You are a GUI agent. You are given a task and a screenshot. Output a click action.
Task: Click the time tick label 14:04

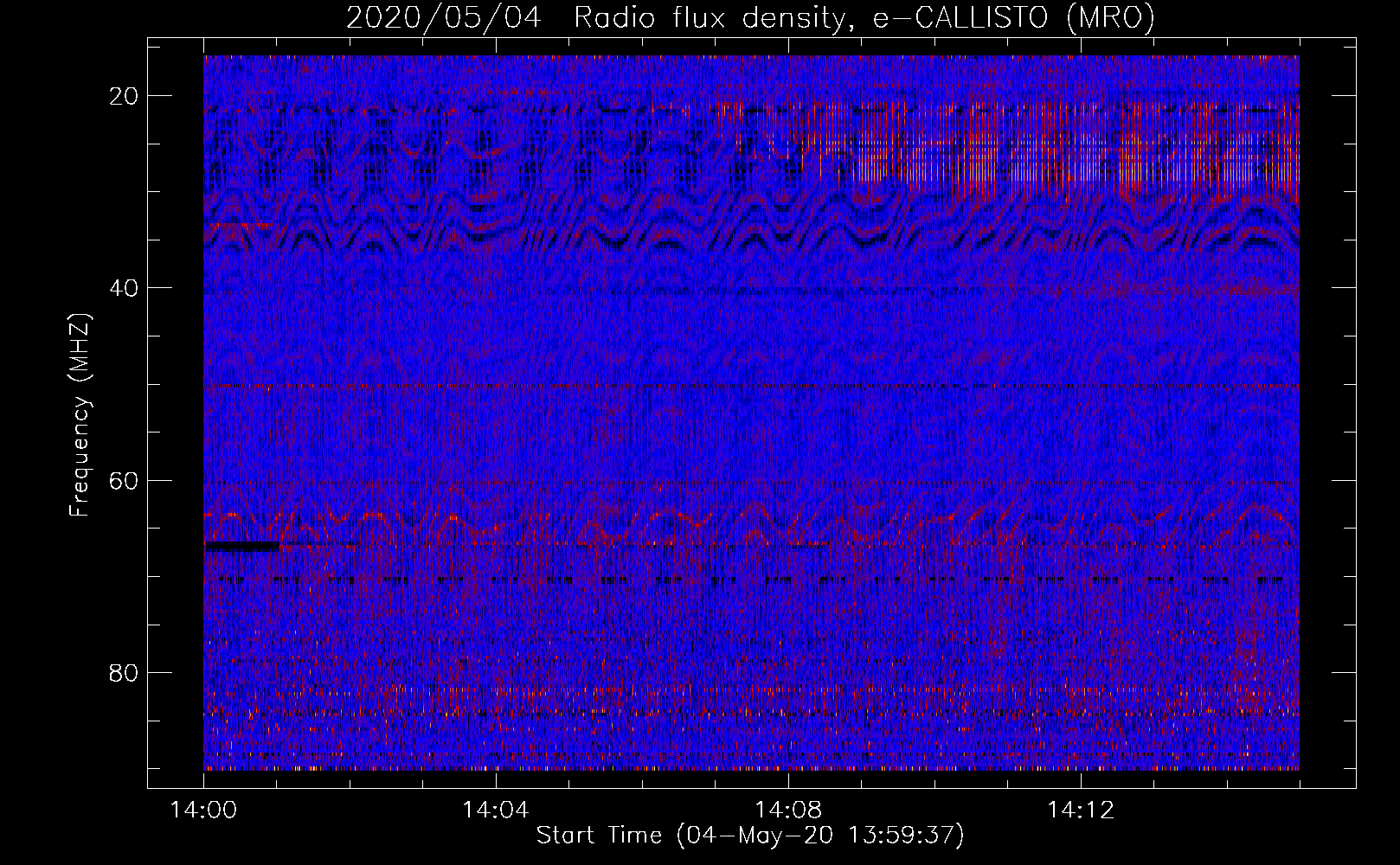(x=496, y=810)
